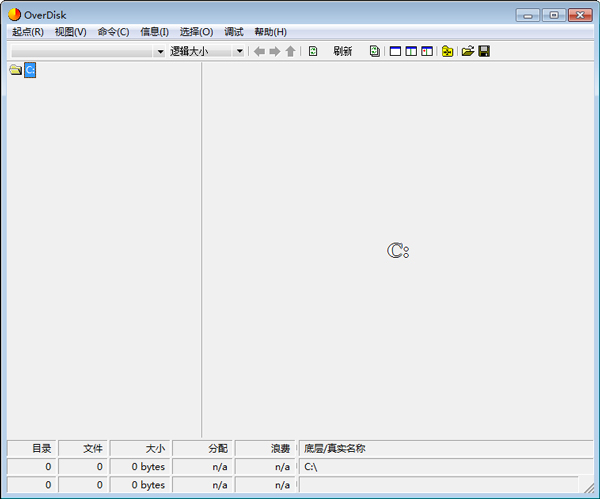
Task: Maximize the OverDisk window
Action: pyautogui.click(x=554, y=15)
